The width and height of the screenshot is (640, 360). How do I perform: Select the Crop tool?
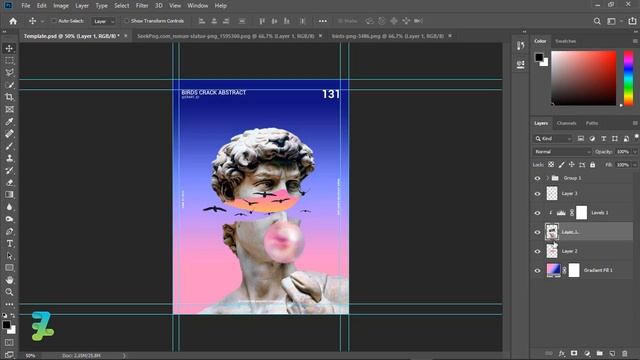pyautogui.click(x=9, y=97)
